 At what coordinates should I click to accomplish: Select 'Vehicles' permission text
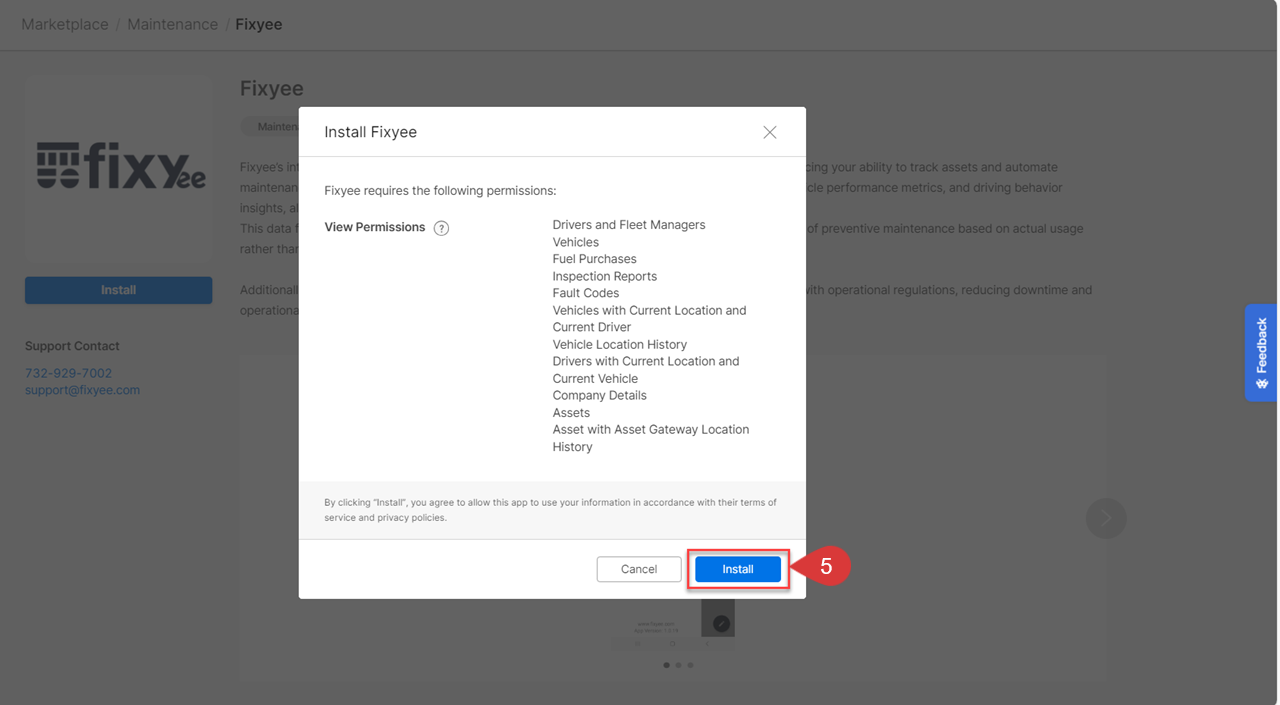point(576,242)
